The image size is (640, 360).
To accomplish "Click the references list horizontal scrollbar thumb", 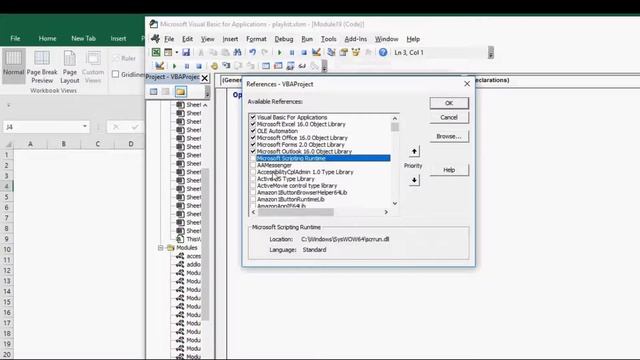I will tap(296, 212).
